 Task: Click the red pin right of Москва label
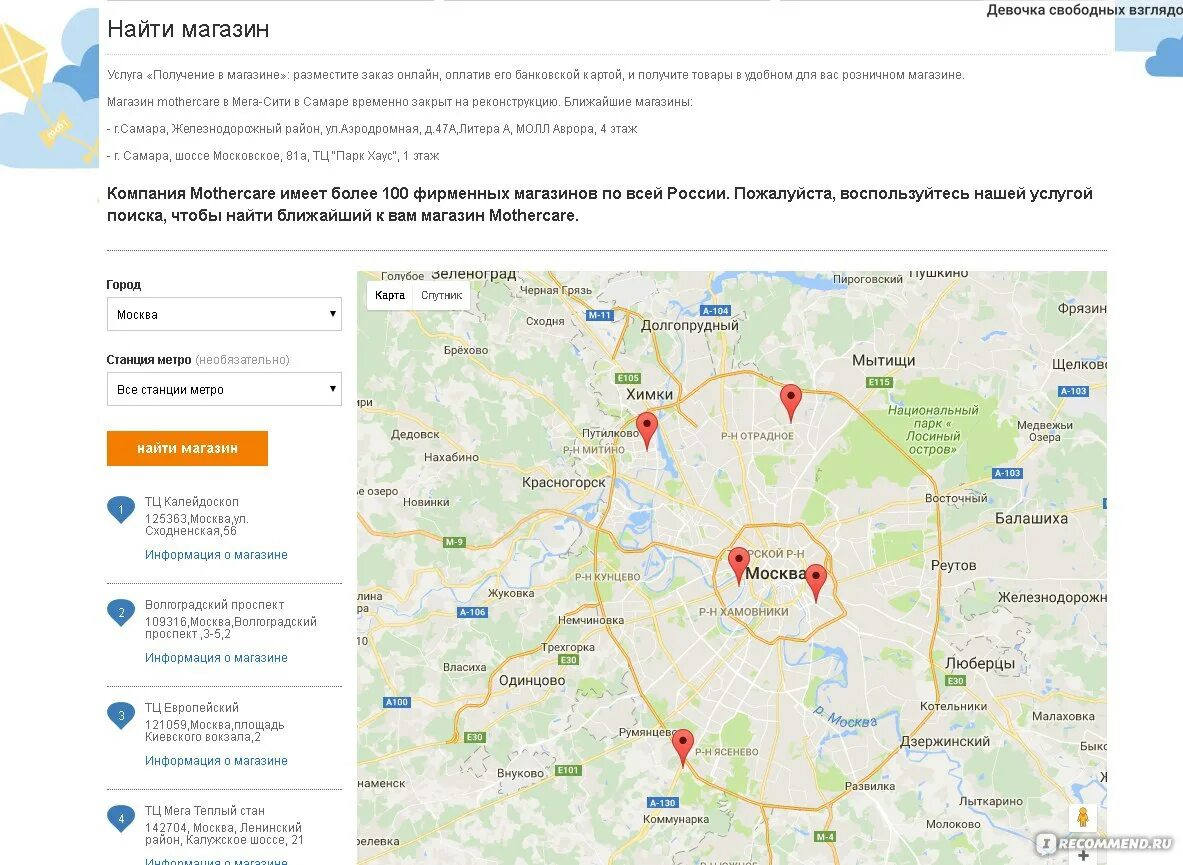816,582
